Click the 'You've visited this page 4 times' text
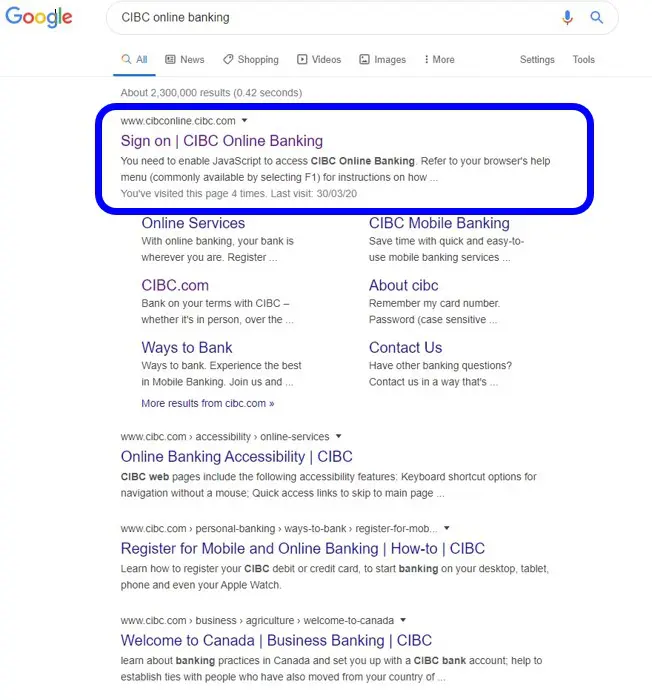 (x=239, y=193)
